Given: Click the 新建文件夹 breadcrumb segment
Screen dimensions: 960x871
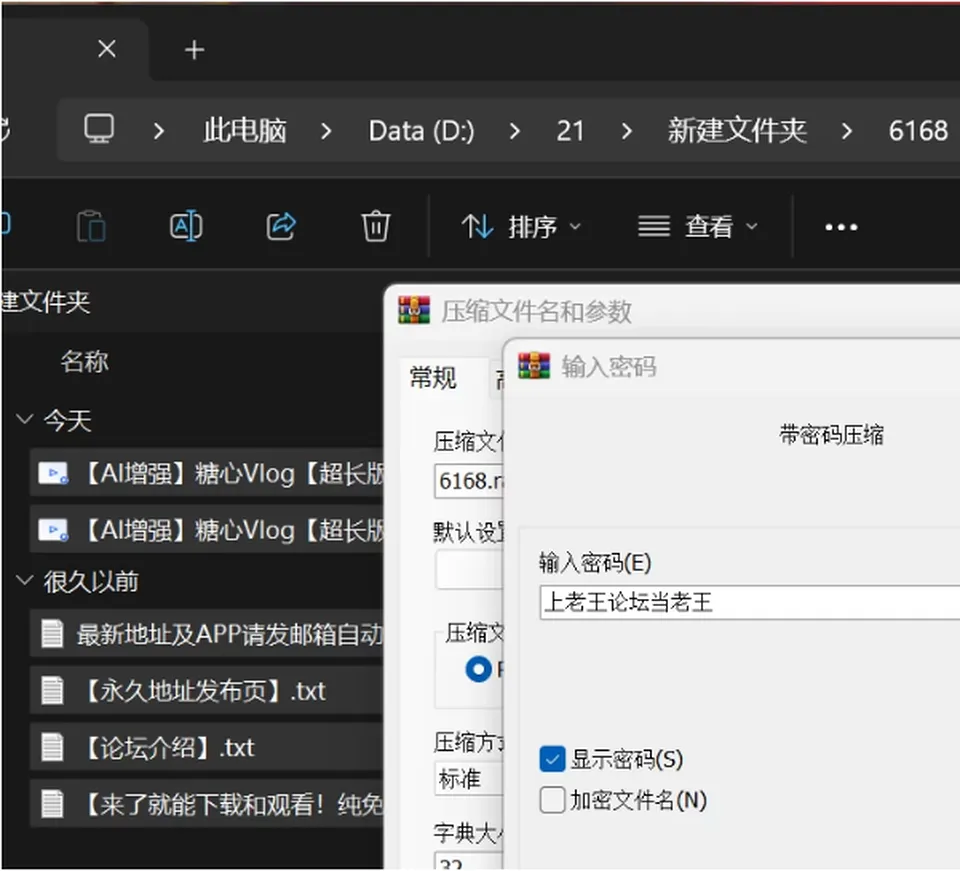Looking at the screenshot, I should [737, 130].
